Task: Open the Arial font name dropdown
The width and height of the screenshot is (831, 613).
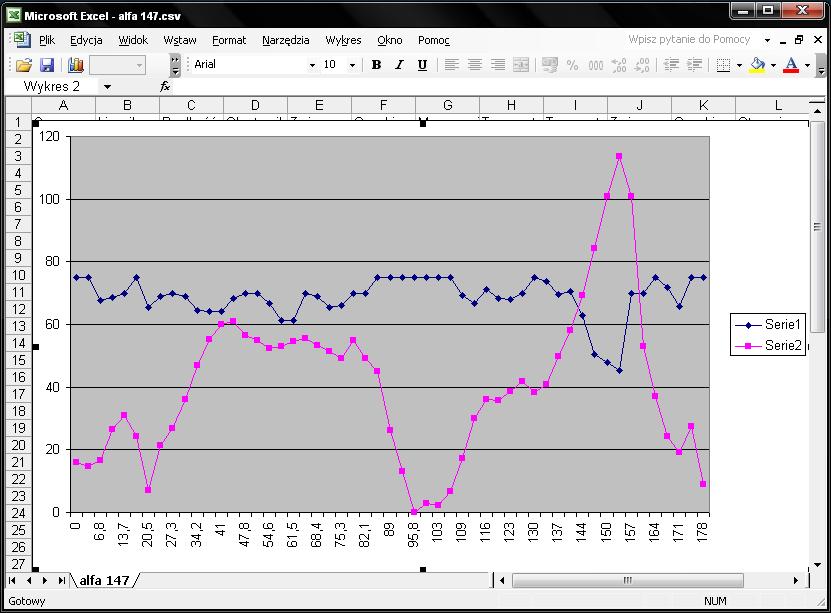Action: 312,65
